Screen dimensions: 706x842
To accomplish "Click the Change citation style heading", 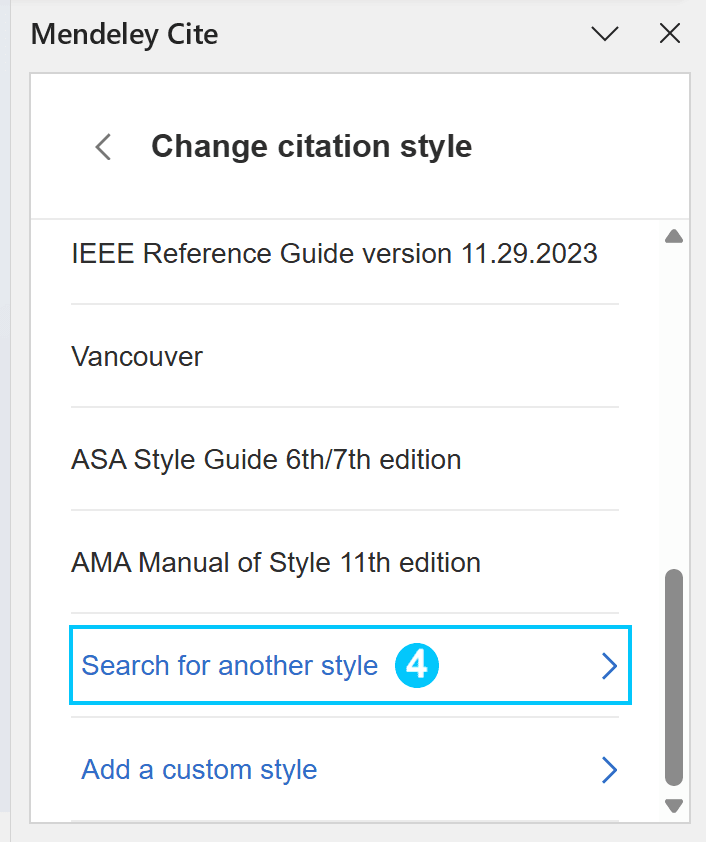I will click(x=311, y=146).
